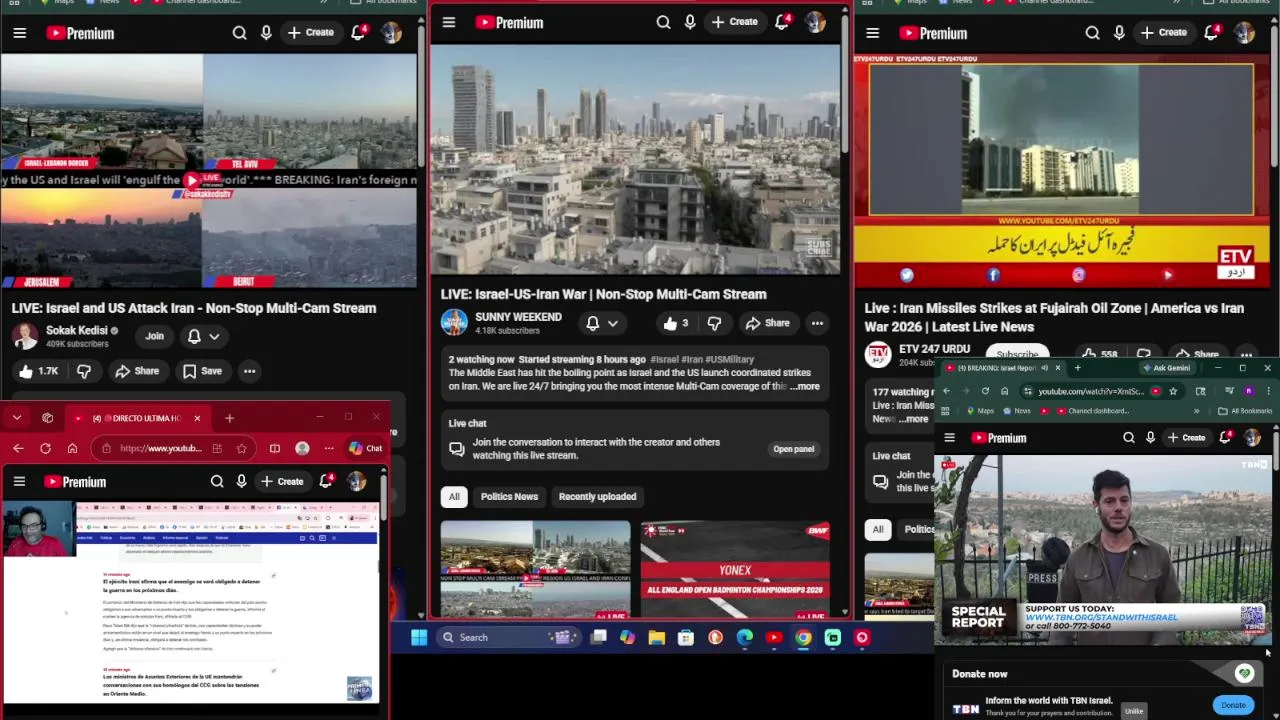Click Create button in SUNNY WEEKEND window header

pyautogui.click(x=735, y=22)
